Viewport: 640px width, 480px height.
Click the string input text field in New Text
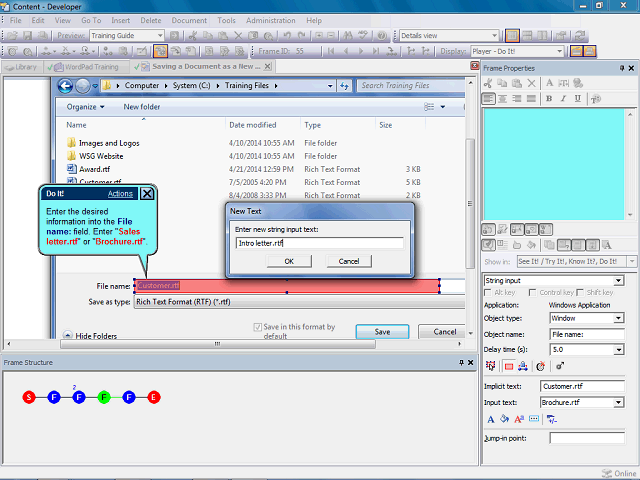click(x=319, y=243)
